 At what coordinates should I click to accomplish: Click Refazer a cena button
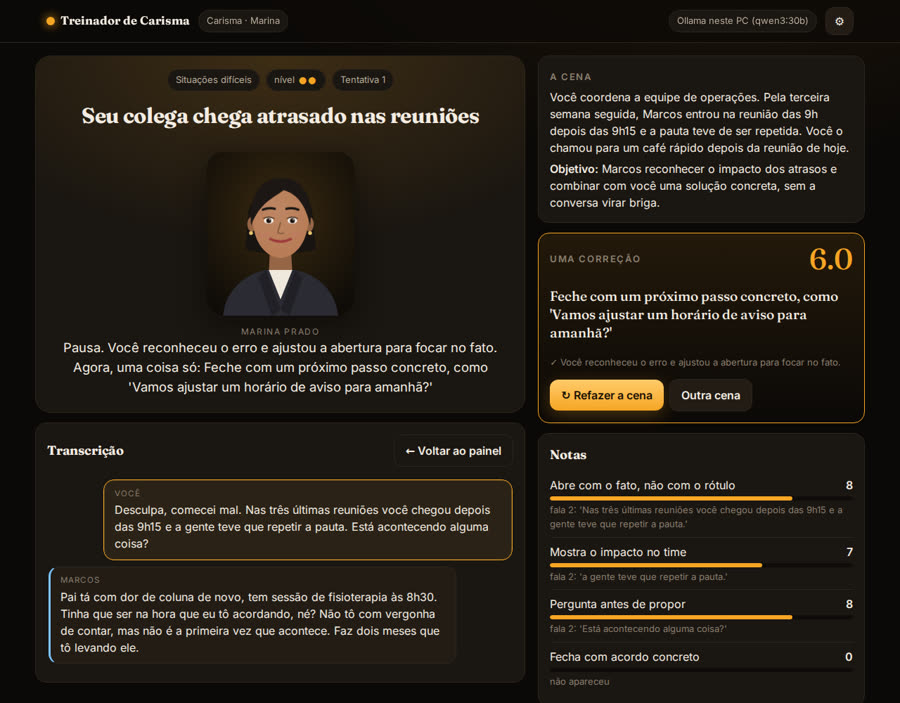point(607,395)
